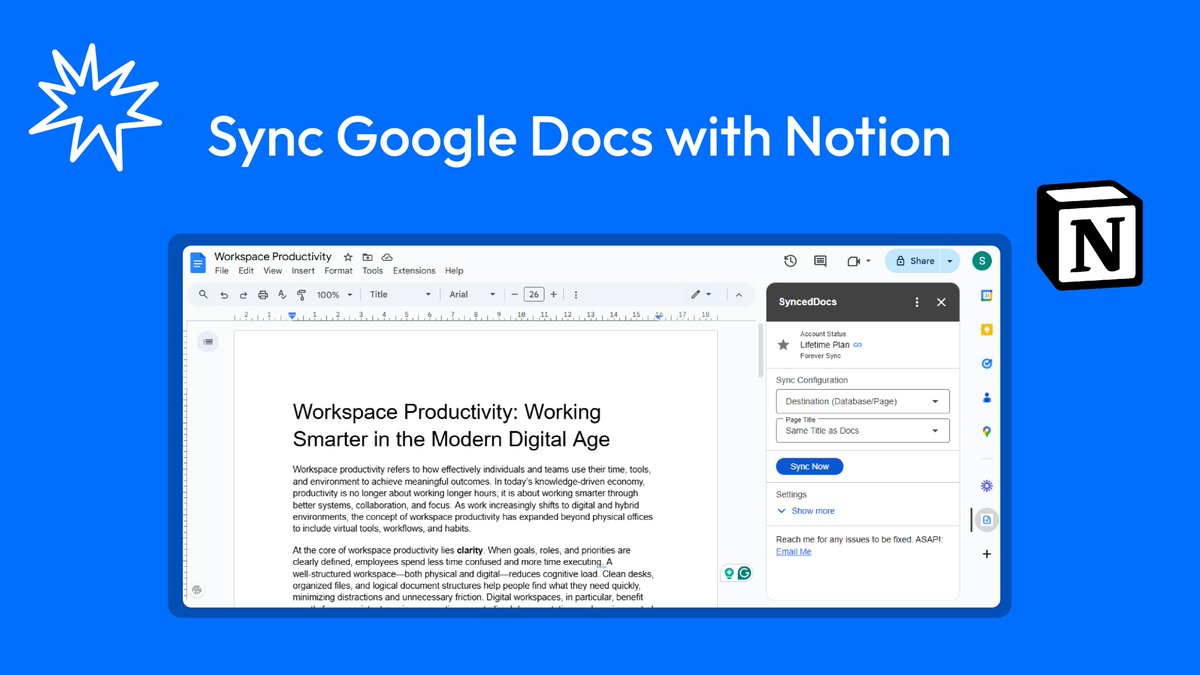The width and height of the screenshot is (1200, 675).
Task: Start a video meeting call
Action: point(854,261)
